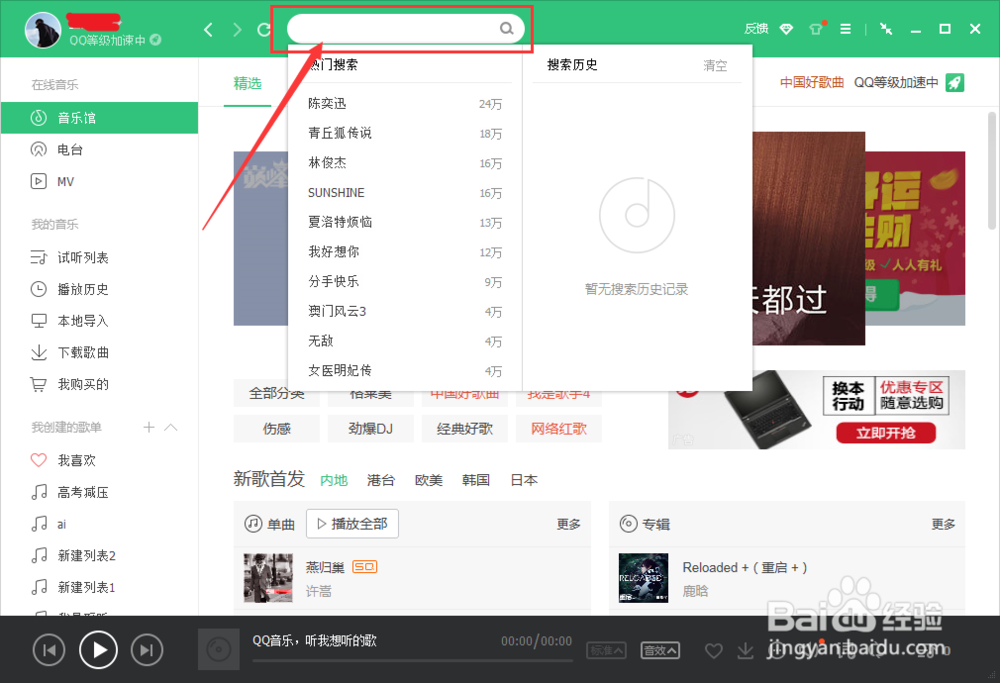Open the 中国好歌曲 link
Viewport: 1000px width, 683px height.
point(811,82)
